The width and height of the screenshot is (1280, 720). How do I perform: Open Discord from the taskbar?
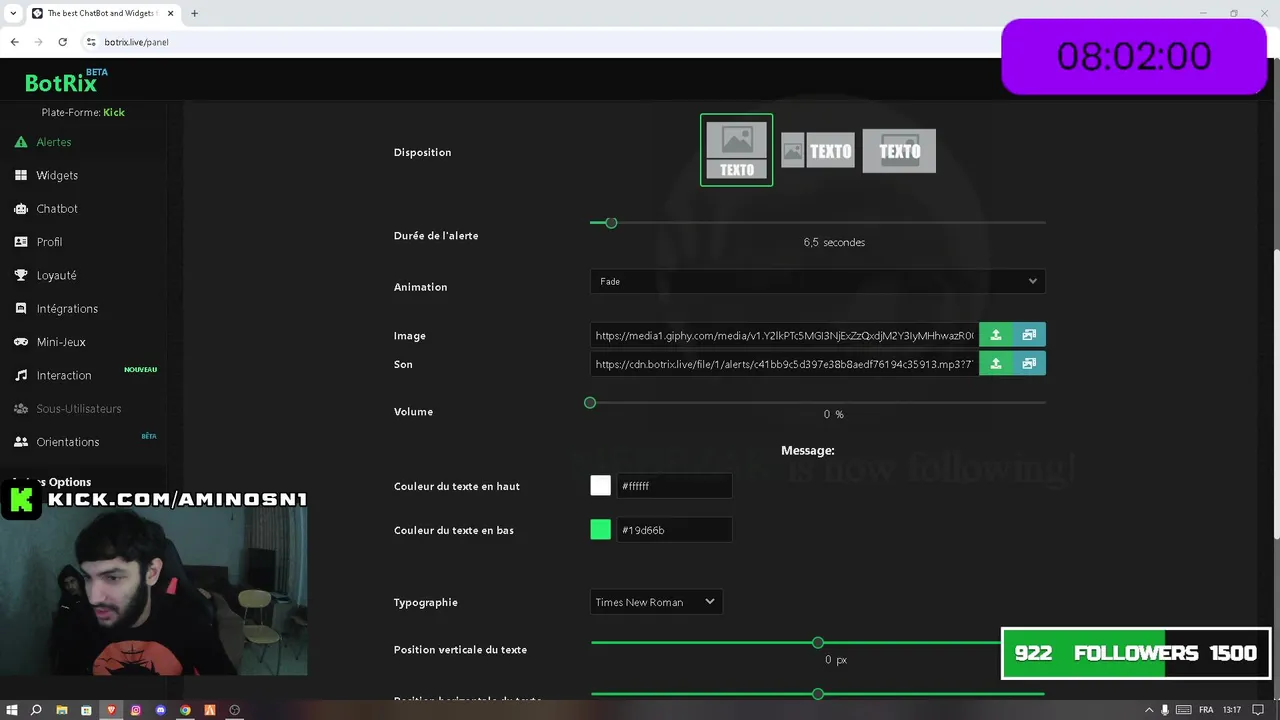point(160,710)
